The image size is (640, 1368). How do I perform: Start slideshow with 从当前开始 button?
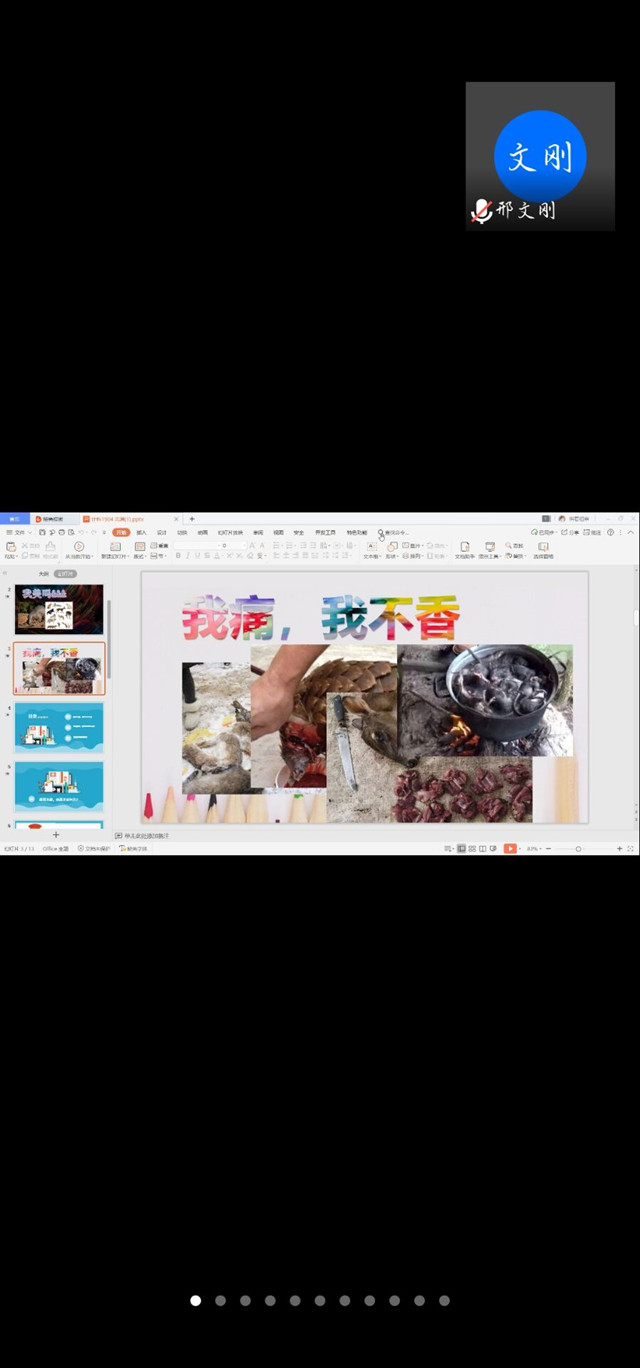78,550
